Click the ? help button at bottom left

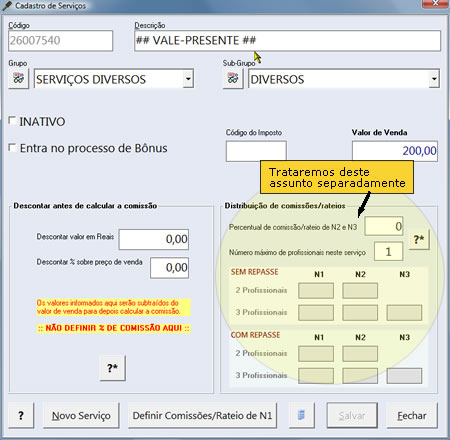click(x=21, y=415)
